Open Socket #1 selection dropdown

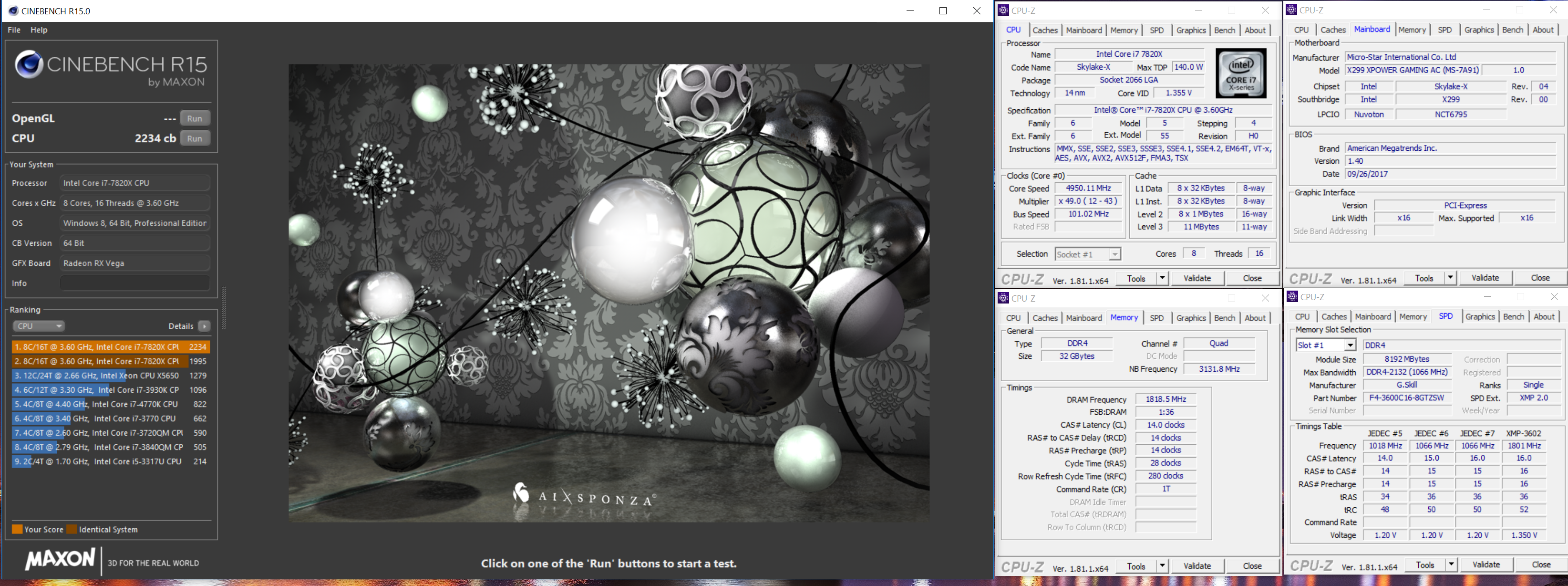[1088, 254]
